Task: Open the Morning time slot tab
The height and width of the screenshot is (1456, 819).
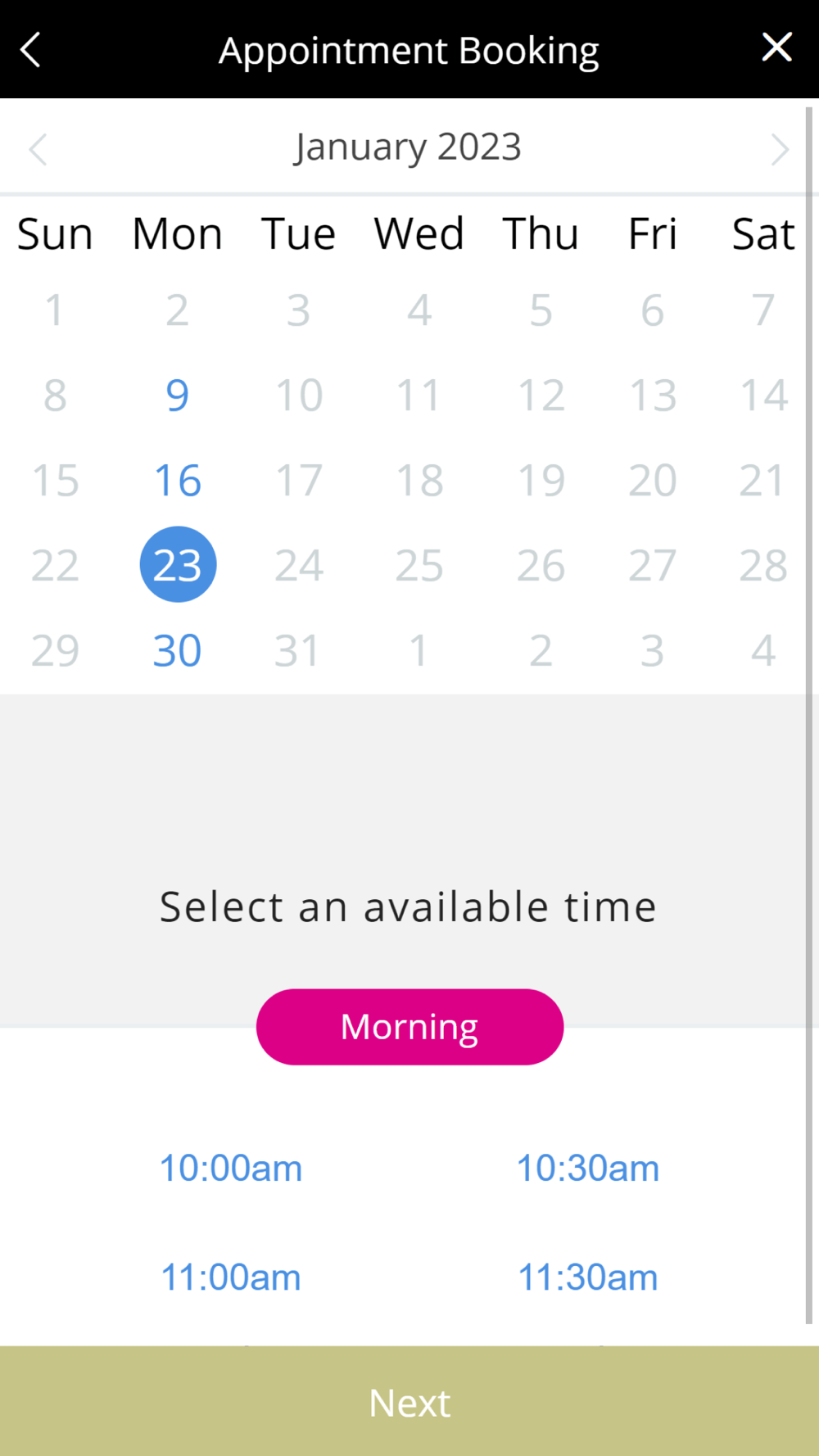Action: tap(409, 1027)
